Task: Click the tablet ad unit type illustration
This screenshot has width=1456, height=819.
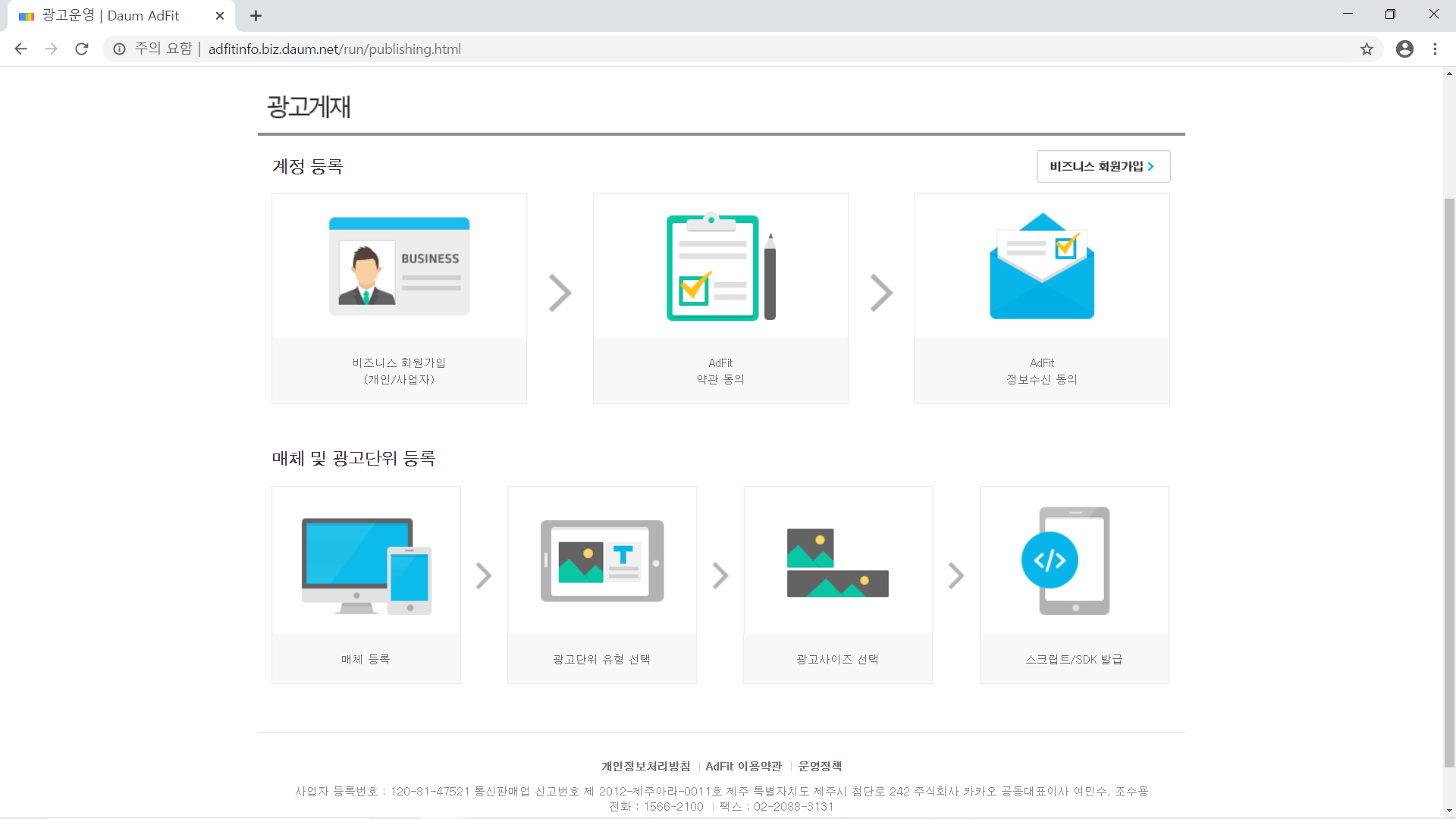Action: [602, 561]
